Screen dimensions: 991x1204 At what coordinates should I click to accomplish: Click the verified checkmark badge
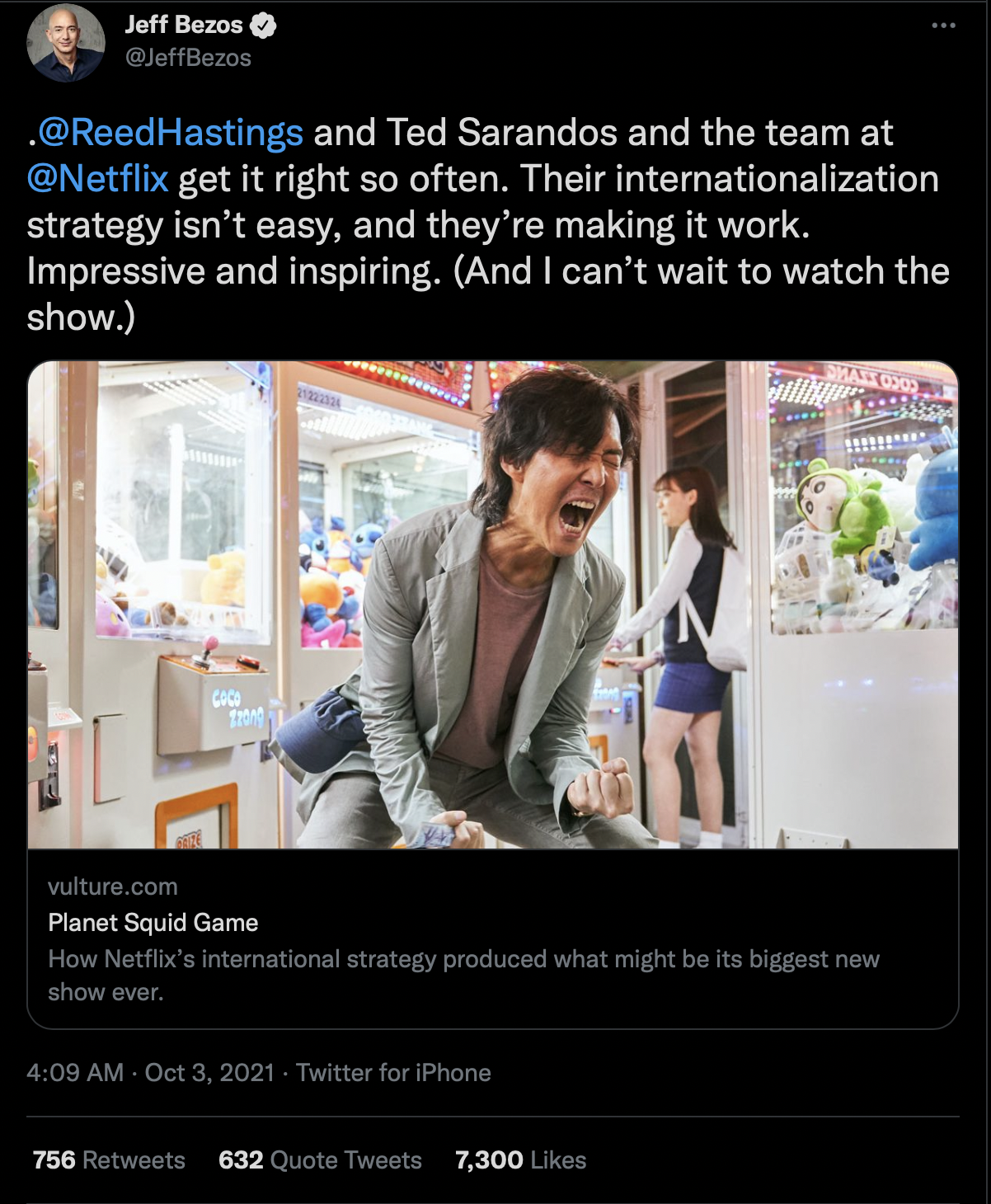coord(263,26)
